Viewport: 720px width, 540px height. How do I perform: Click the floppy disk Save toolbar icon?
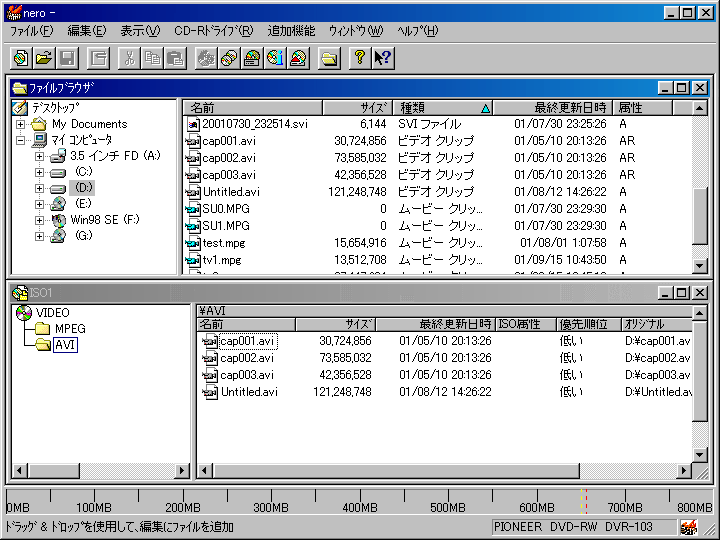(67, 58)
